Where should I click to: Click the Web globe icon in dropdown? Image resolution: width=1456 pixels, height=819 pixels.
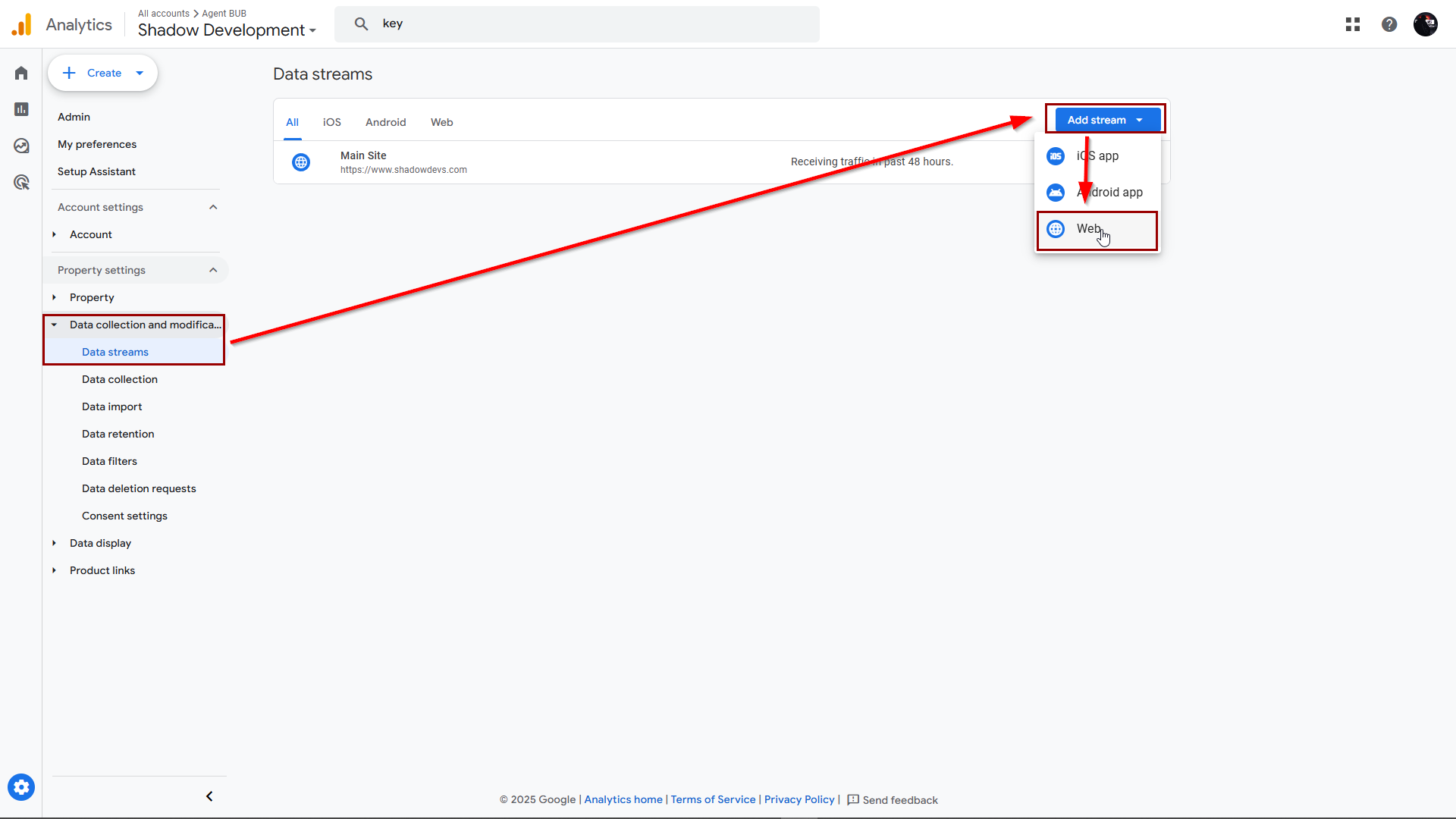click(1056, 229)
